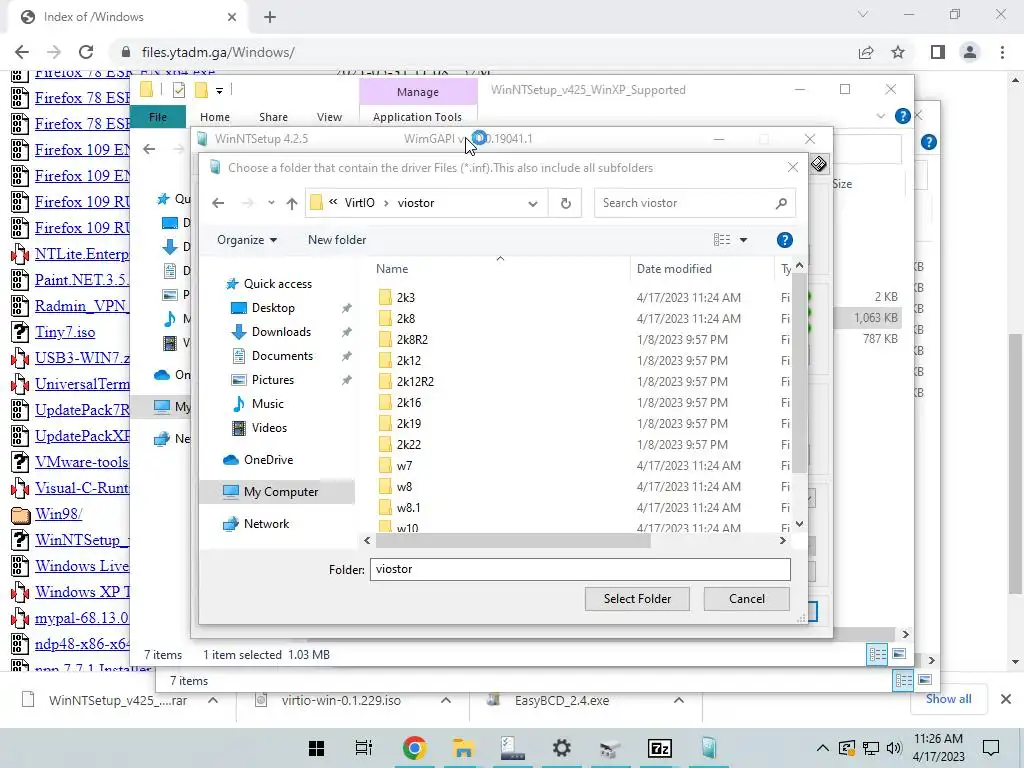Click the Select Folder button
Viewport: 1024px width, 768px height.
pyautogui.click(x=637, y=599)
